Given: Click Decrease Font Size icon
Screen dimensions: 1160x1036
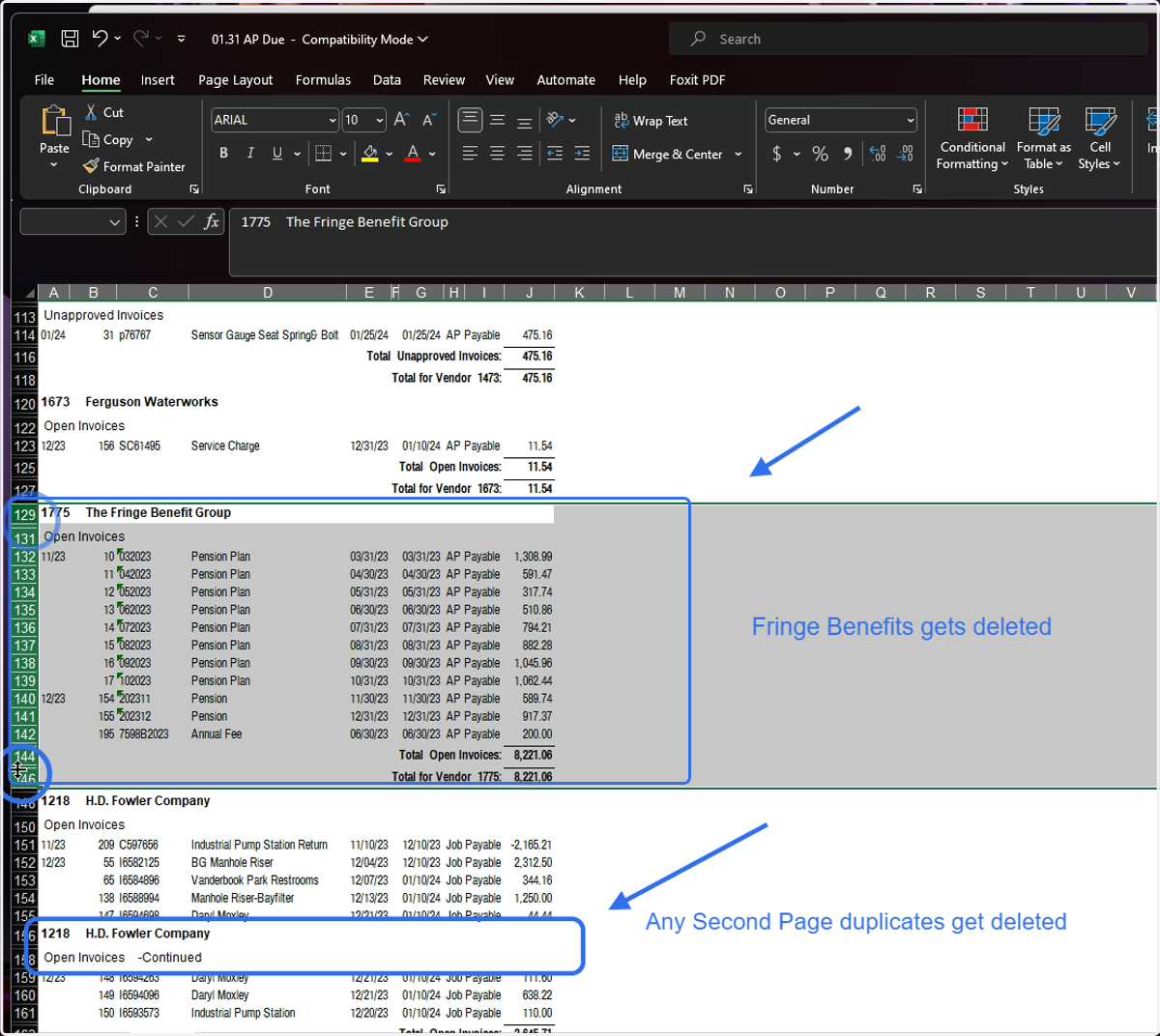Looking at the screenshot, I should [429, 120].
